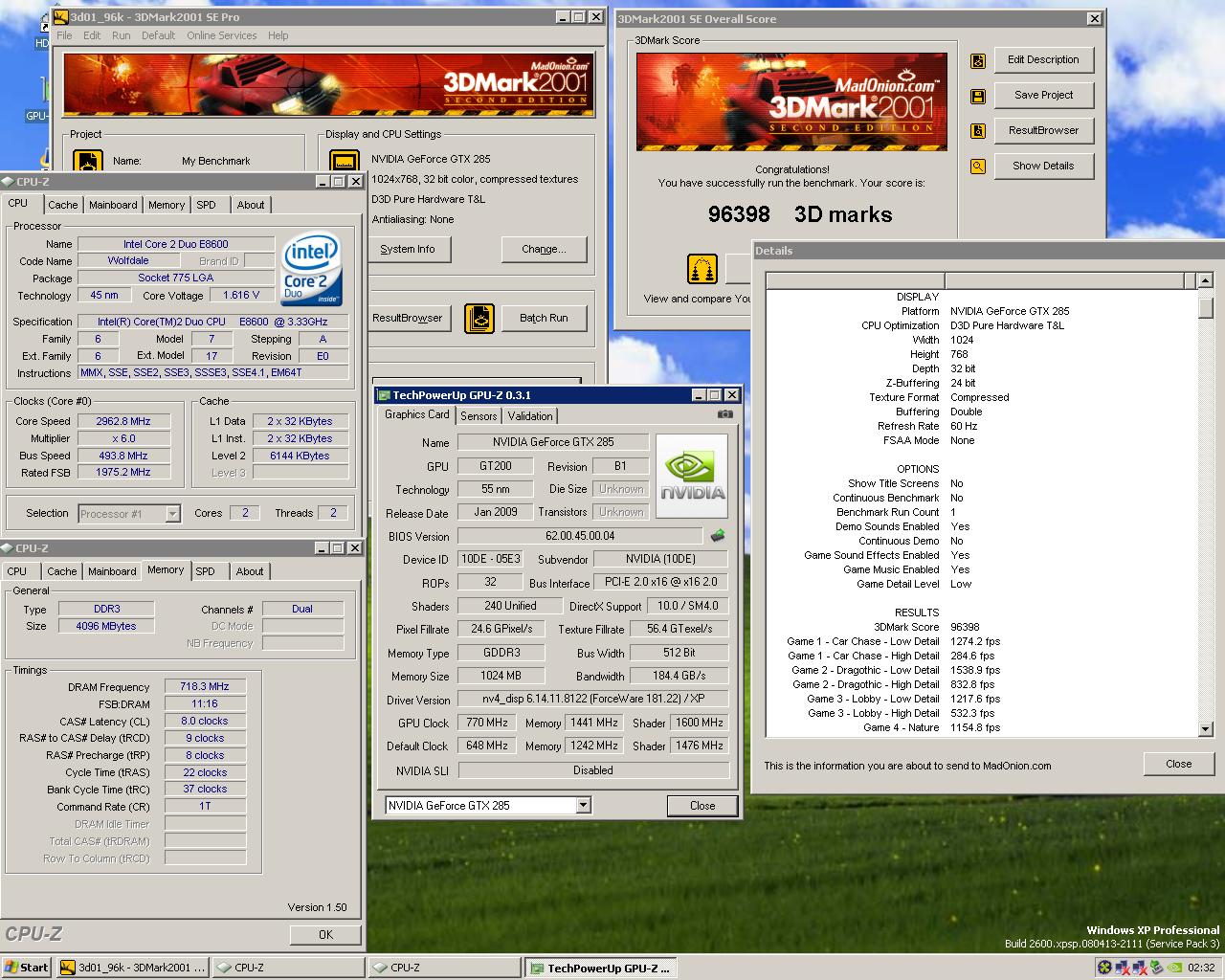Click the 3DMark2001 title bar icon
Screen dimensions: 1225x980
(x=62, y=16)
